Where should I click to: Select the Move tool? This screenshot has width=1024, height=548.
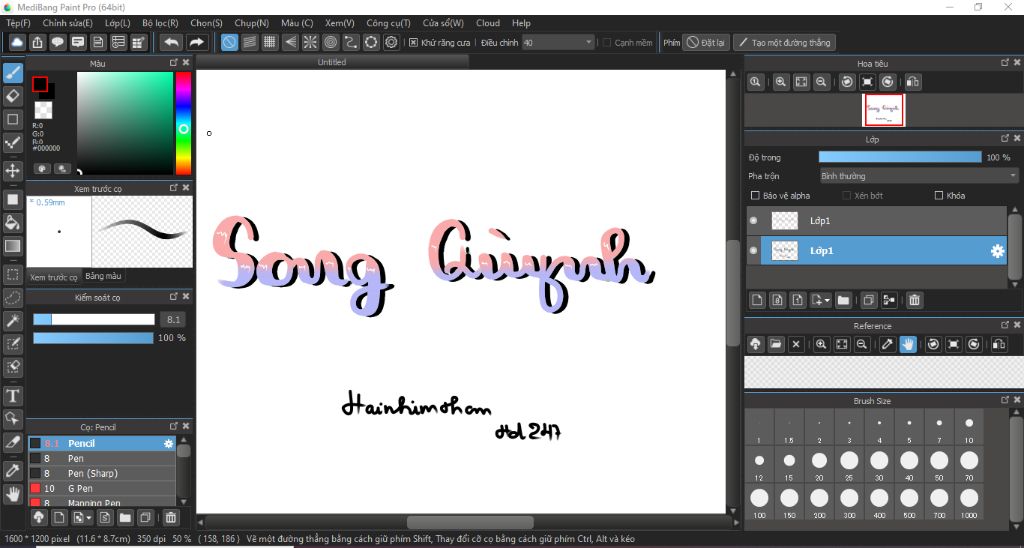pos(12,171)
